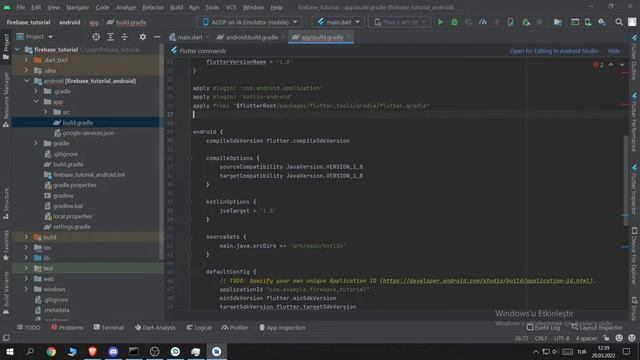The image size is (640, 360).
Task: Open the Resource Manager side tab
Action: pos(6,100)
